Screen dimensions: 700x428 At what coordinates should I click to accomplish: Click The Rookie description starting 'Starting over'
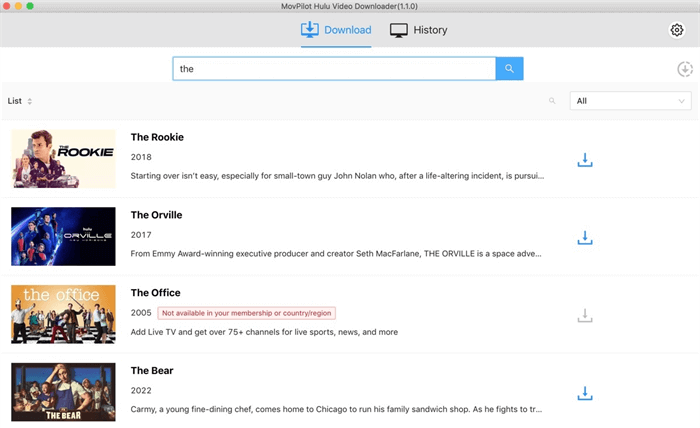tap(337, 176)
